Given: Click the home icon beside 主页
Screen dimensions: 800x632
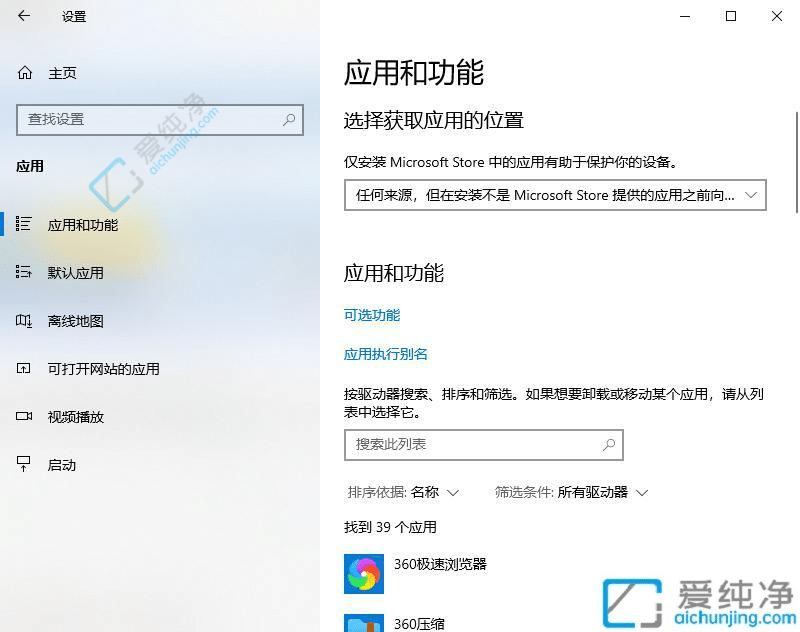Looking at the screenshot, I should [23, 73].
